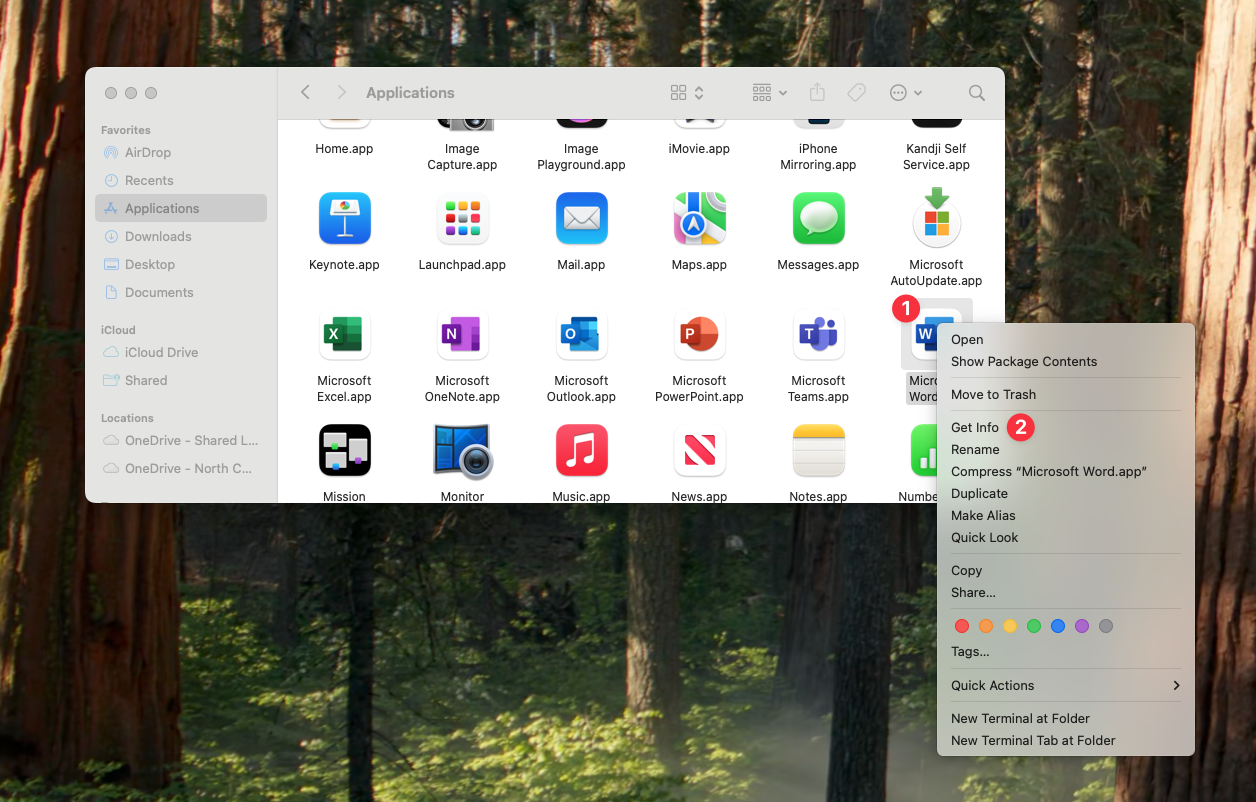1256x802 pixels.
Task: Go to Downloads in the sidebar
Action: coord(158,236)
